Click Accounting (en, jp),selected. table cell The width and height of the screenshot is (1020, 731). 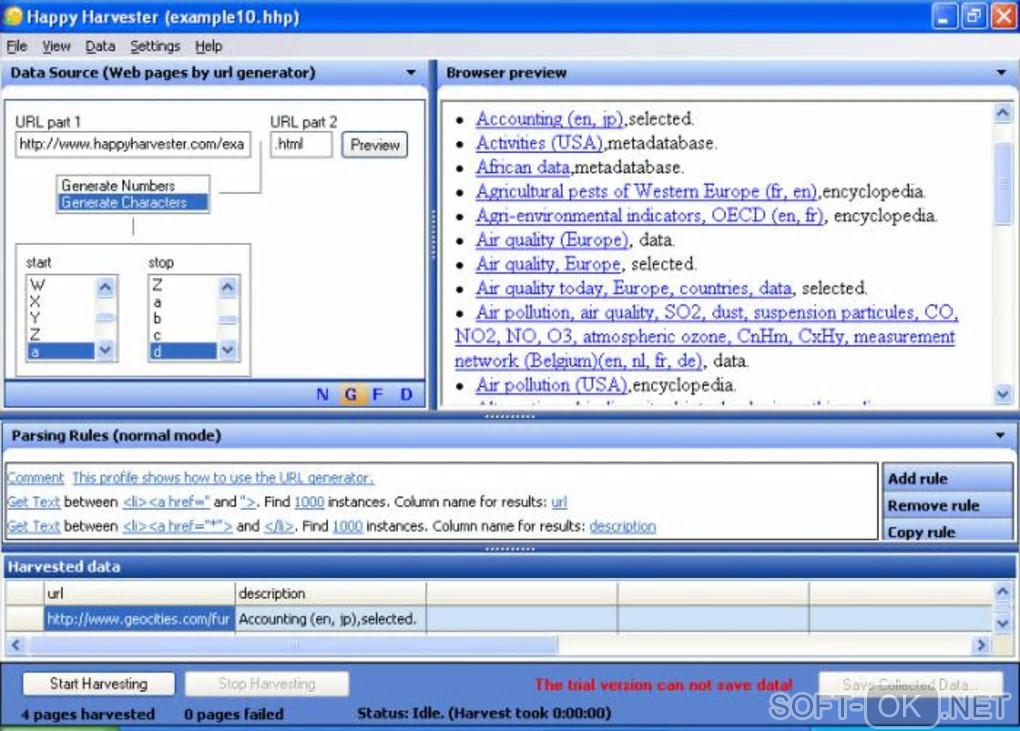click(x=330, y=618)
